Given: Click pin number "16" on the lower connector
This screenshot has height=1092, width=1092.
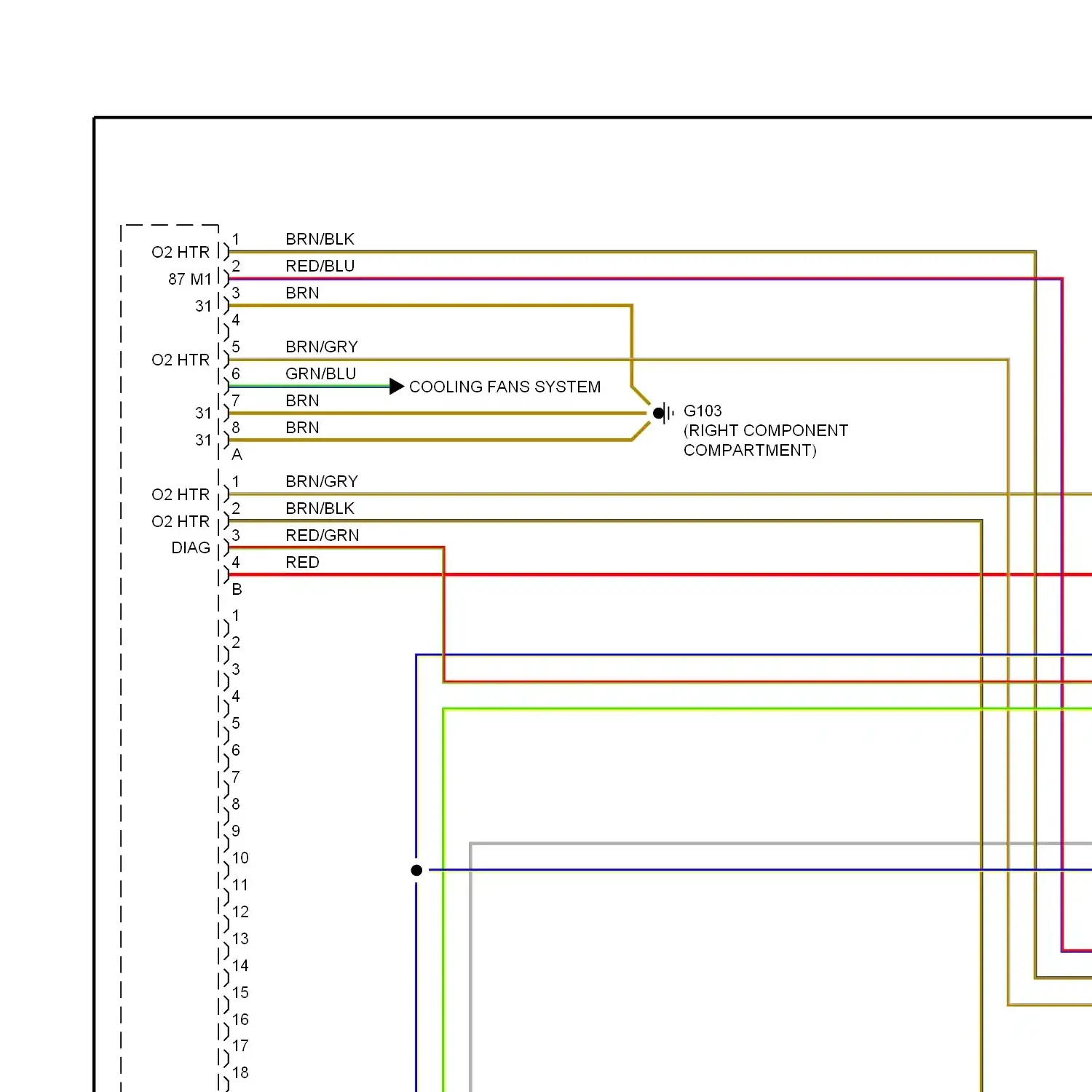Looking at the screenshot, I should pos(240,1019).
